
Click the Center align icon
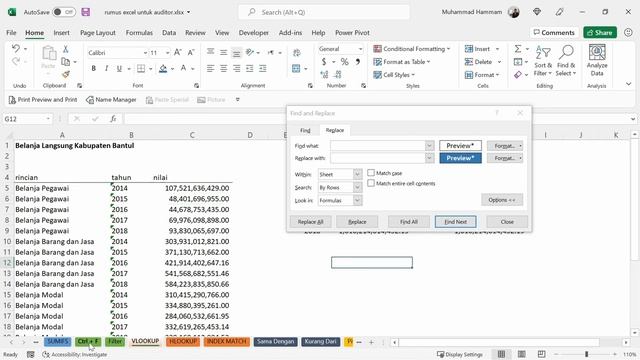(x=224, y=69)
